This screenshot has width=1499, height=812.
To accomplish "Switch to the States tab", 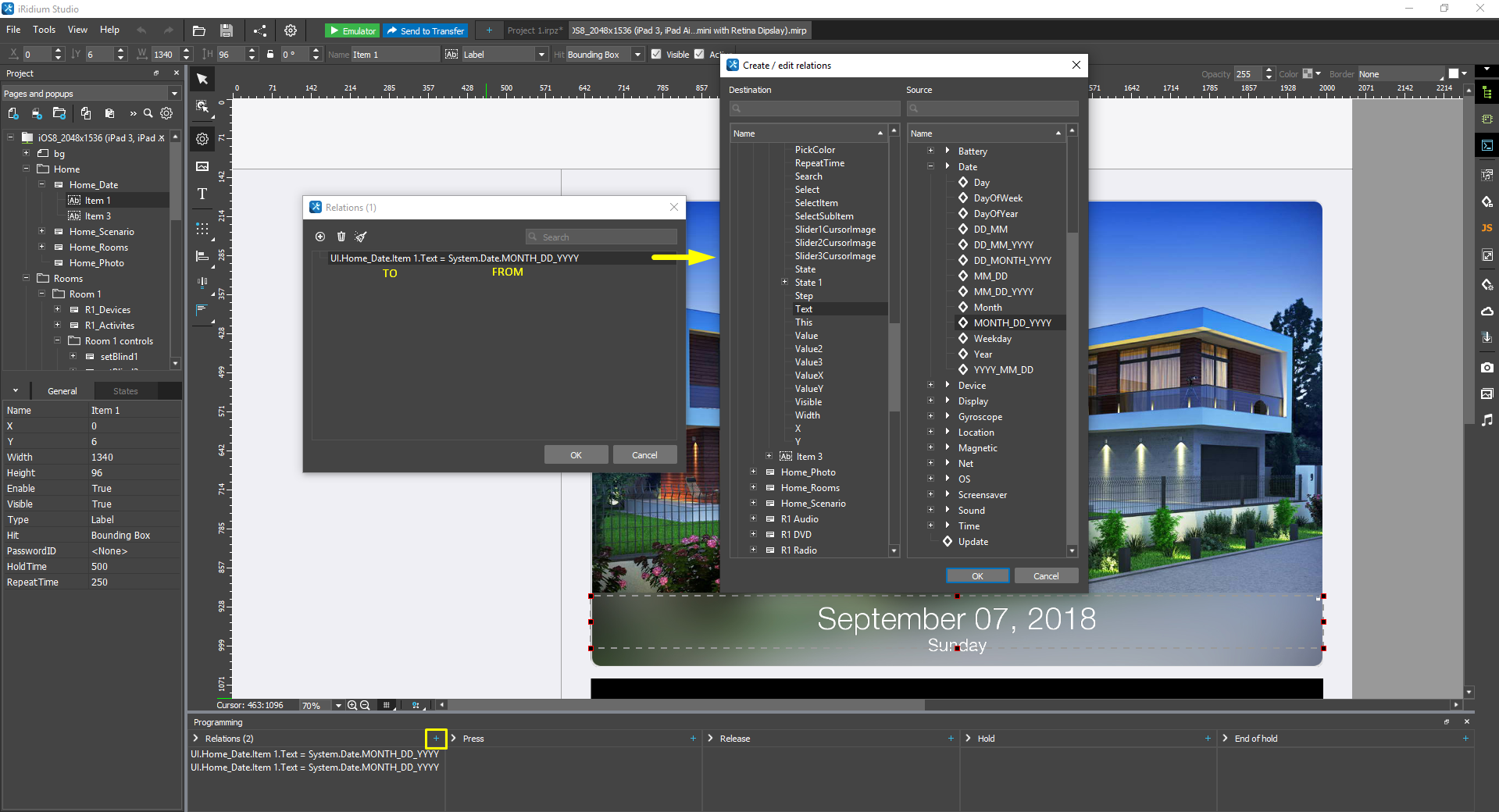I will [x=125, y=391].
